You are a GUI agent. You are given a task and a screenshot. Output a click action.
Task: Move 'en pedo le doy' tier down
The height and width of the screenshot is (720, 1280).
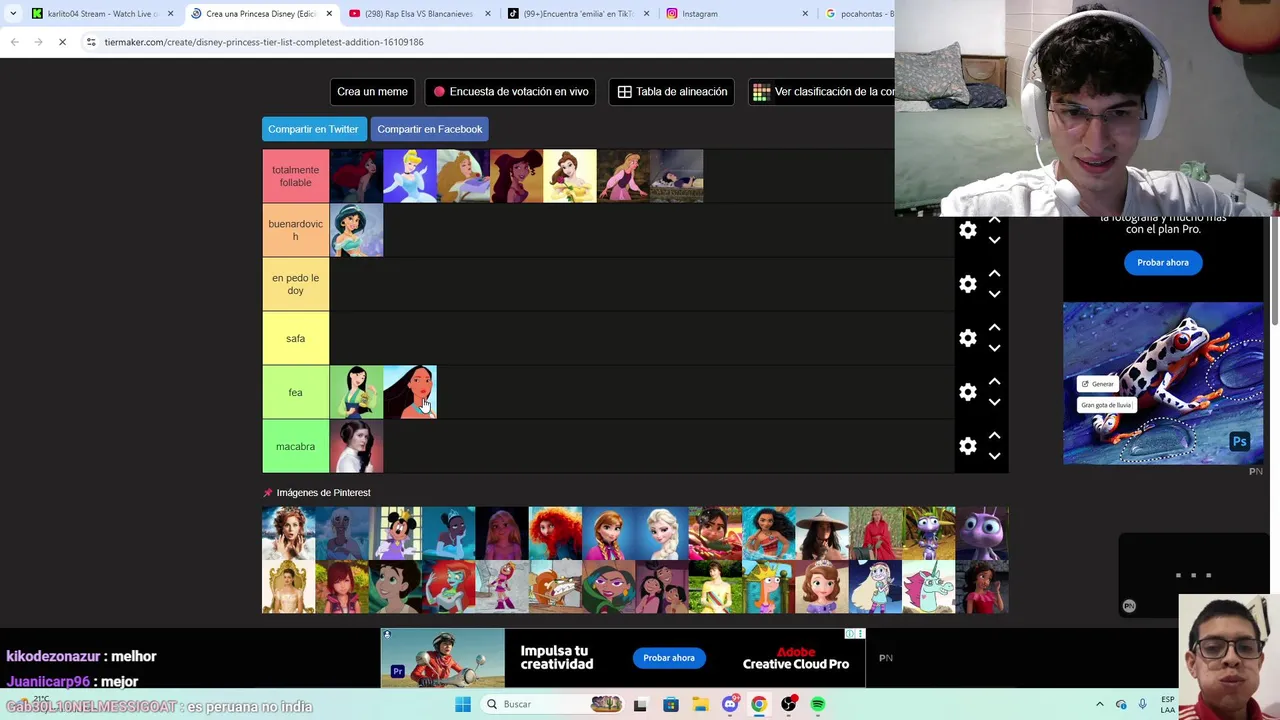tap(994, 294)
